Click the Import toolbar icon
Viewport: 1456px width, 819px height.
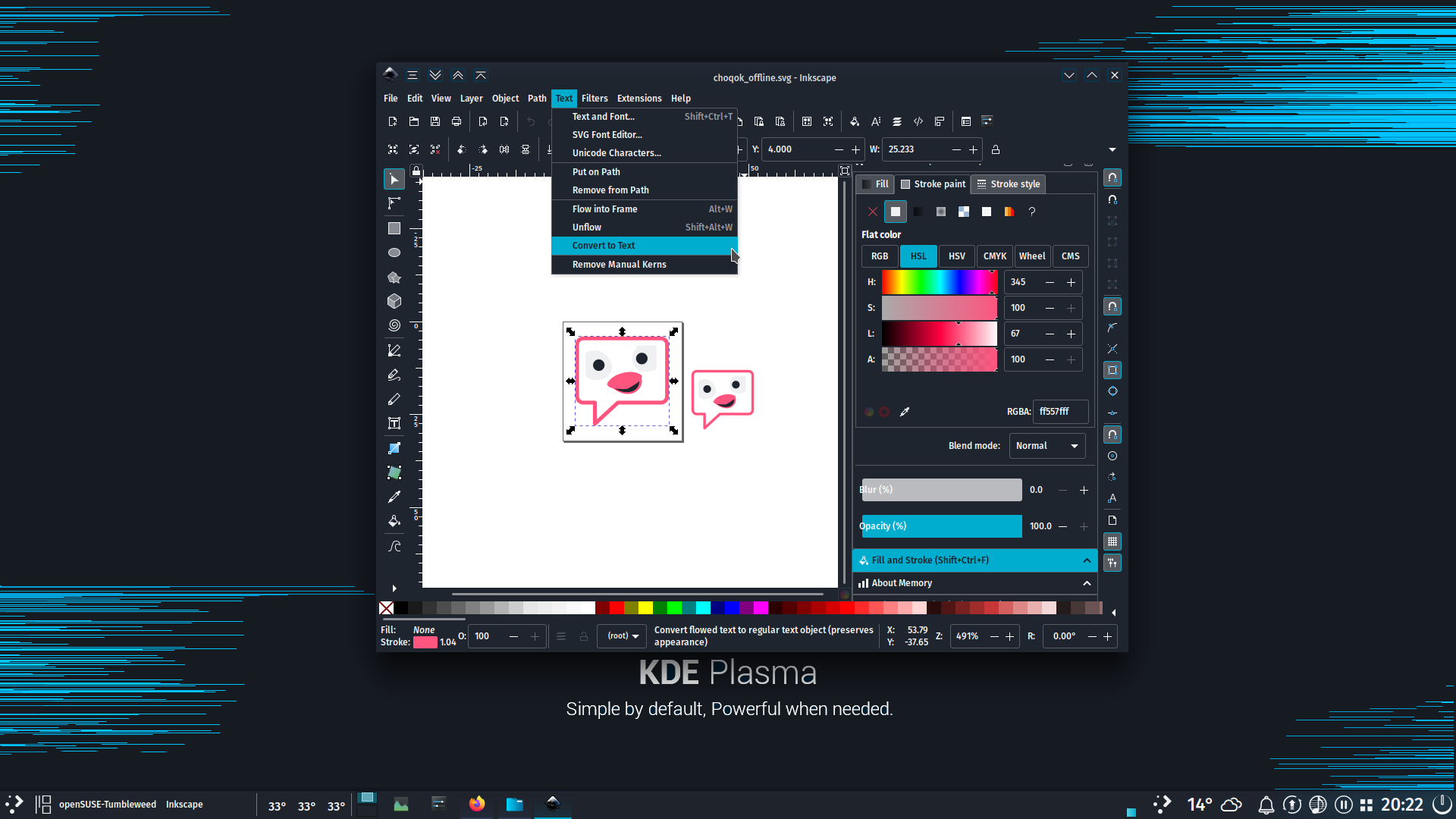pyautogui.click(x=482, y=121)
